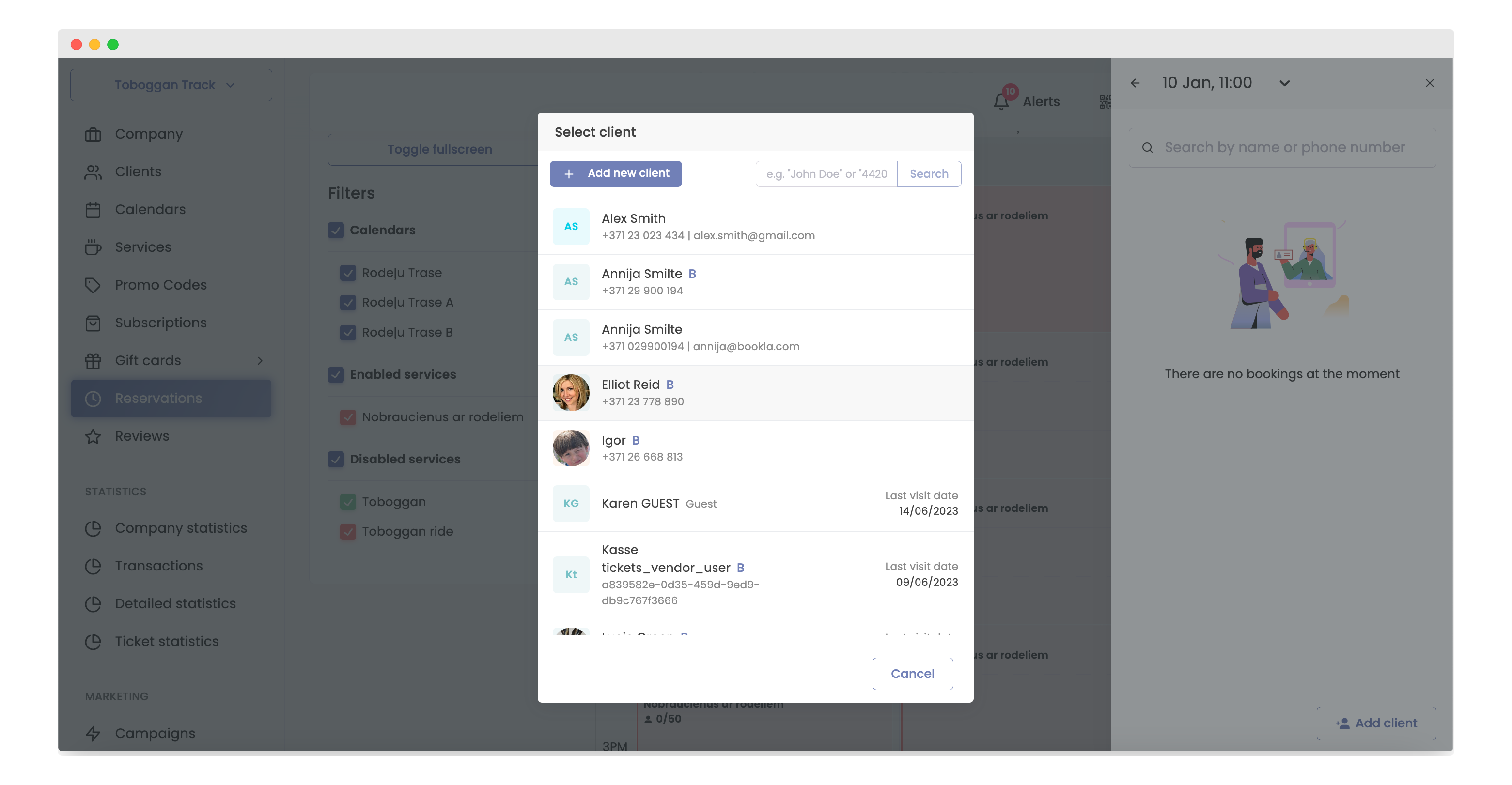Click the Company briefcase icon
The height and width of the screenshot is (785, 1512).
click(x=93, y=134)
